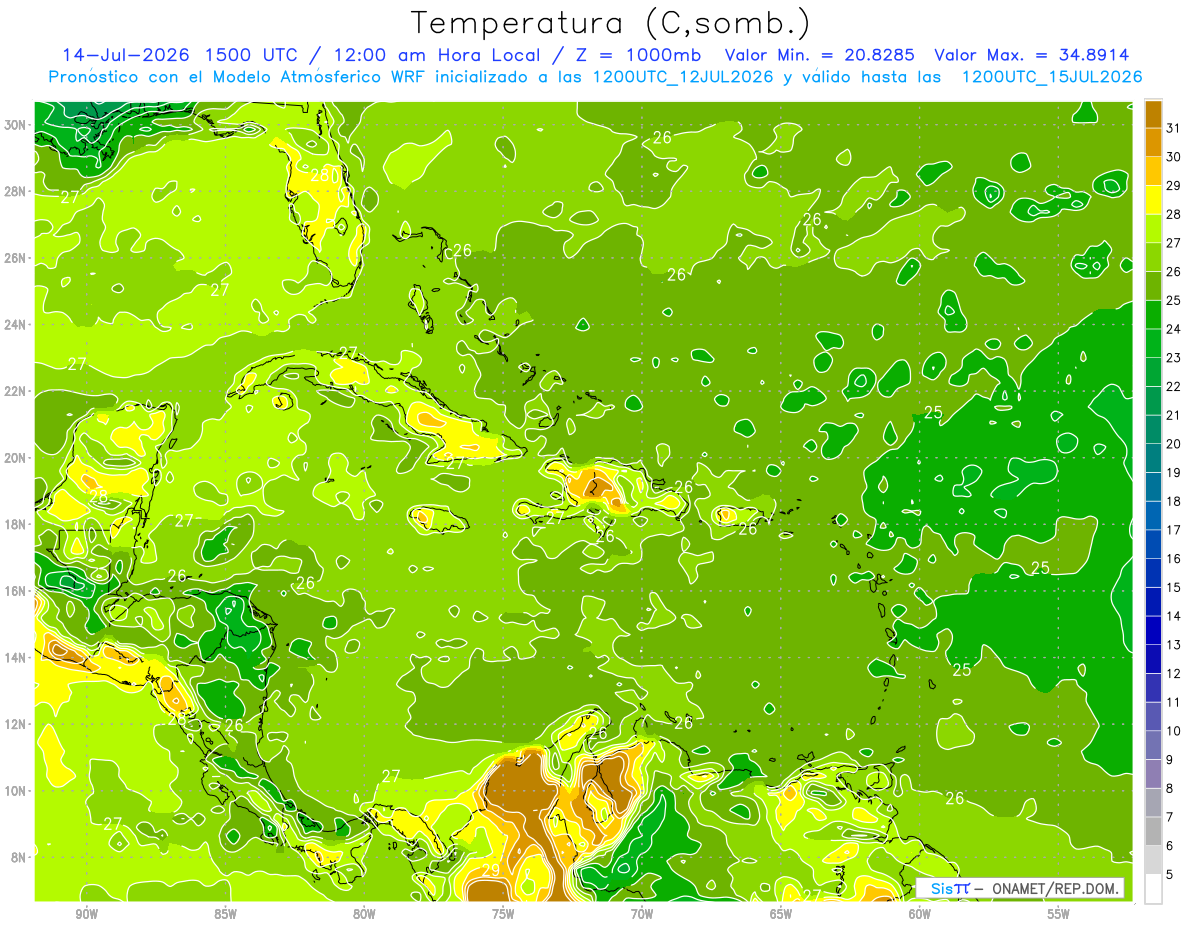Click the "55W" longitude axis label
Viewport: 1200px width, 927px height.
tap(1059, 914)
